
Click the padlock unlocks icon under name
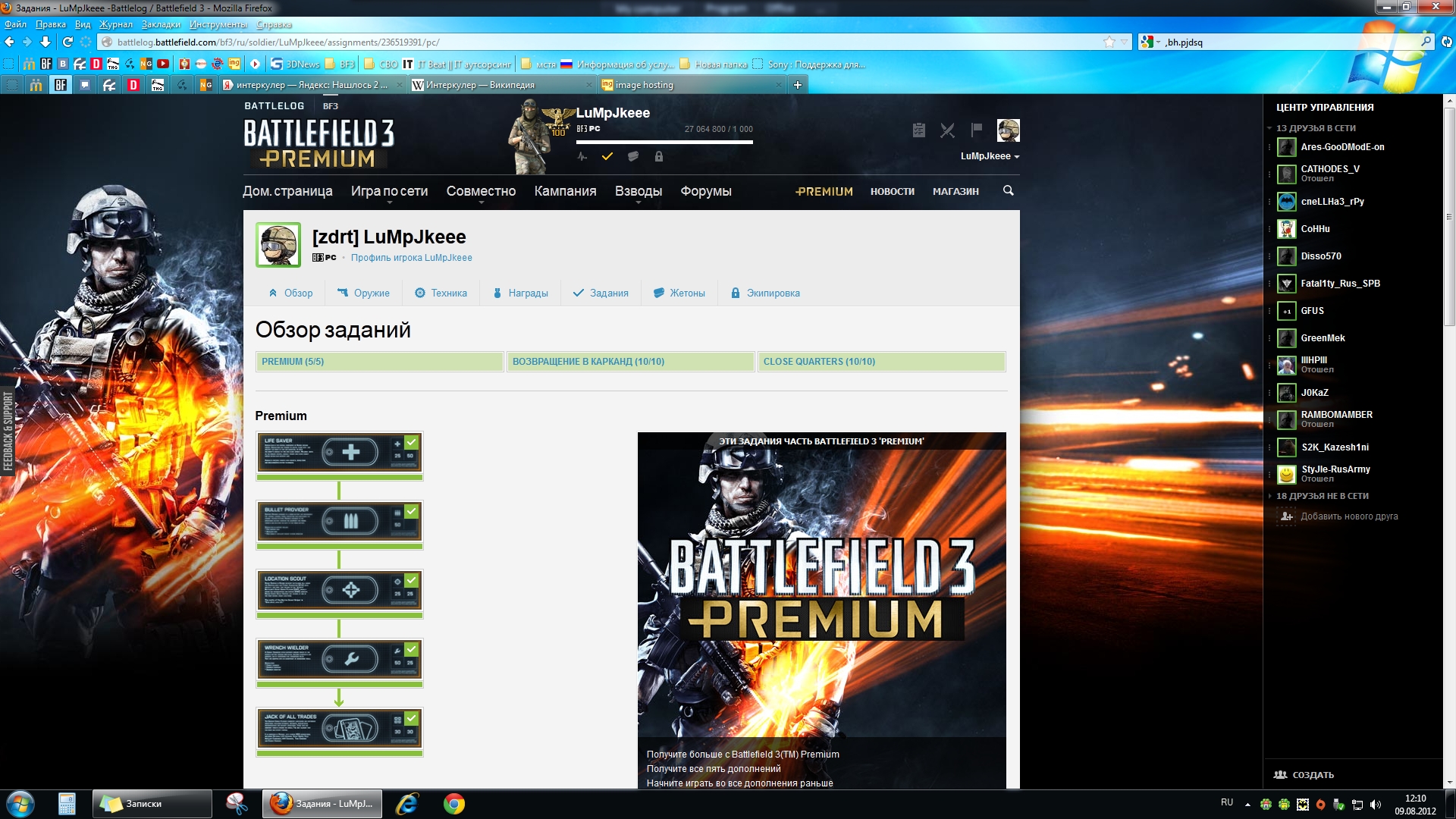pyautogui.click(x=659, y=156)
